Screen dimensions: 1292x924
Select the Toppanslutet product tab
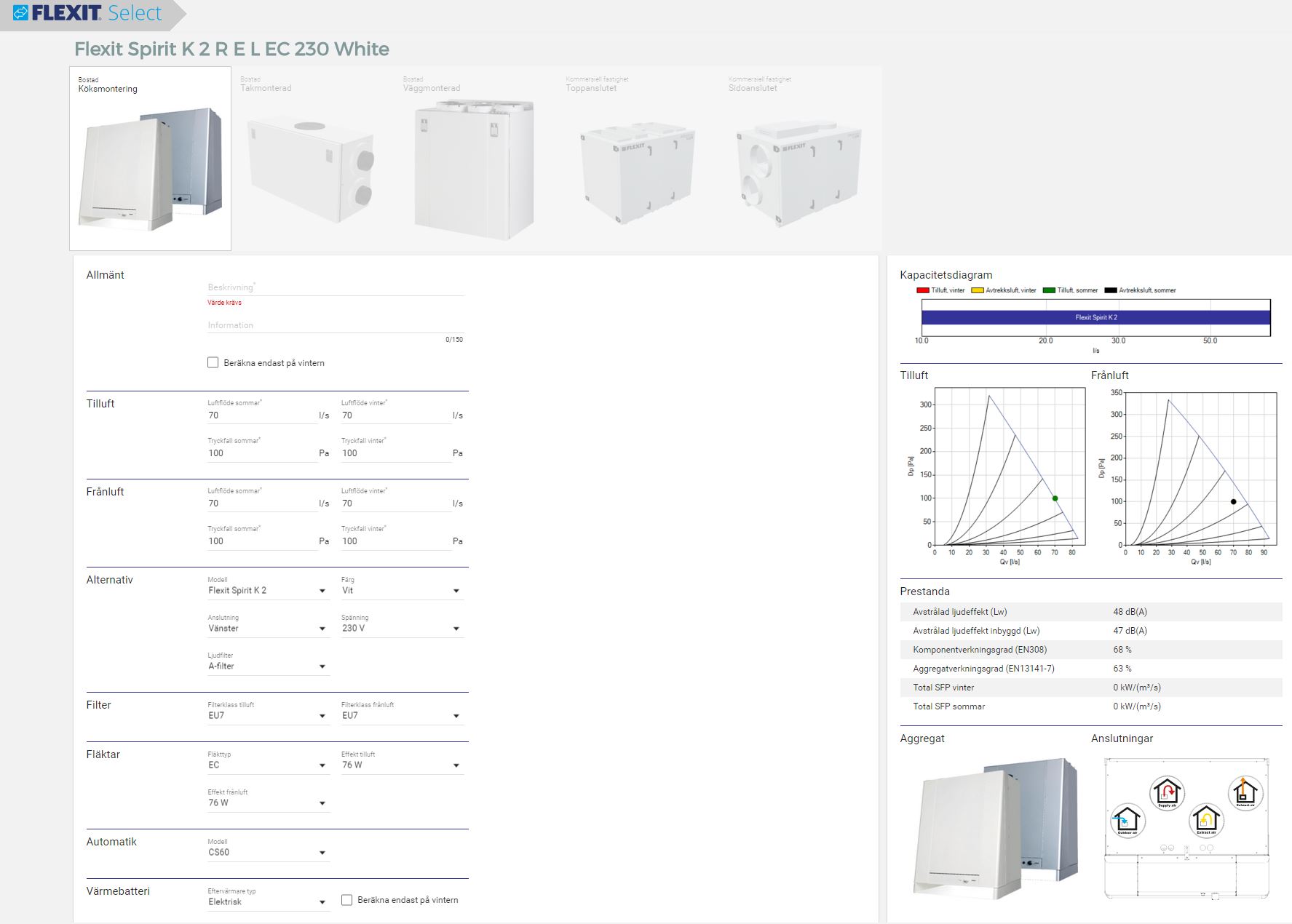pos(638,159)
